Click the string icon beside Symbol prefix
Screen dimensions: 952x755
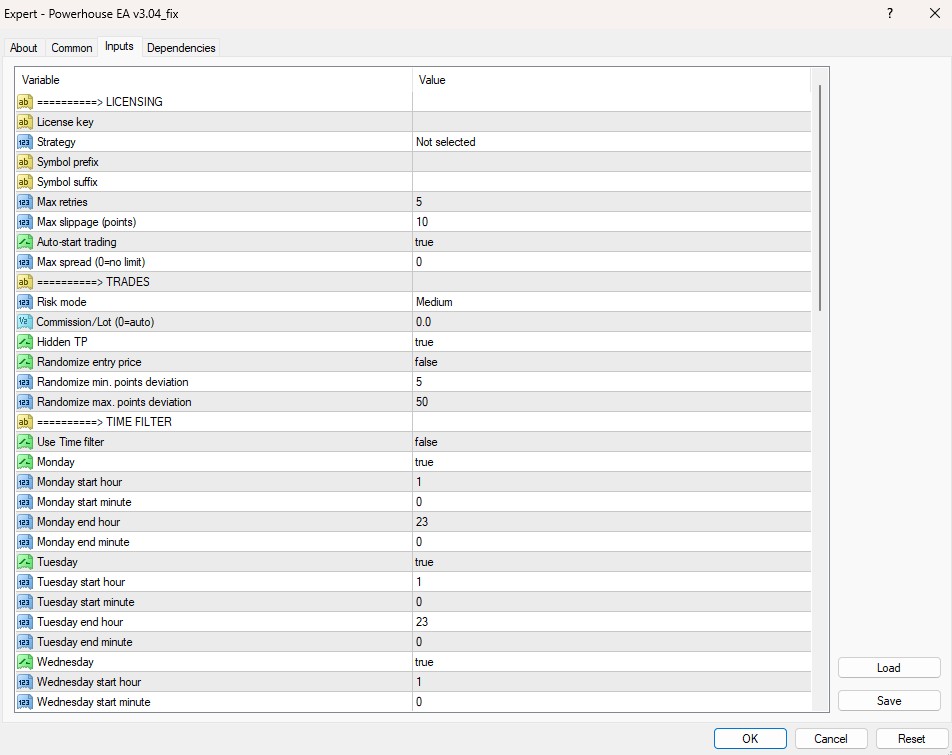(x=24, y=162)
